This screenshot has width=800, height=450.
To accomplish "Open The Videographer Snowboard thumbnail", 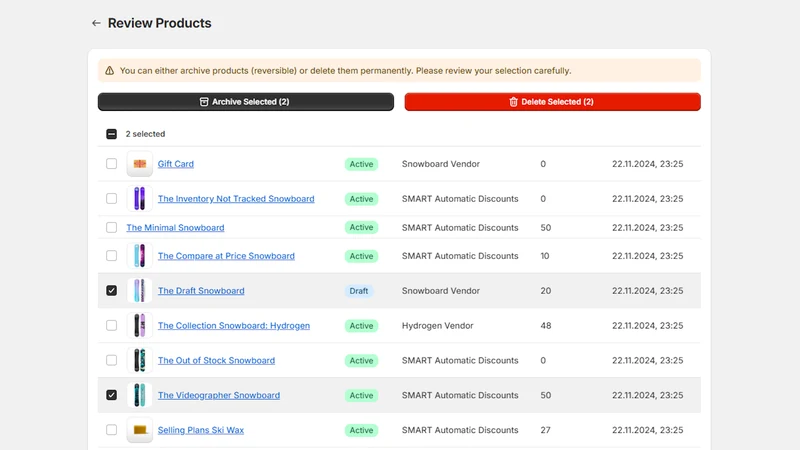I will coord(140,395).
